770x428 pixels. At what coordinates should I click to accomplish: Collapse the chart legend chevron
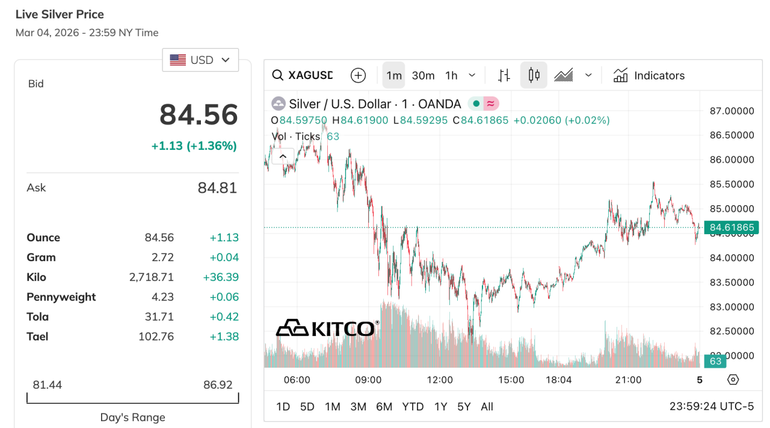click(x=283, y=156)
